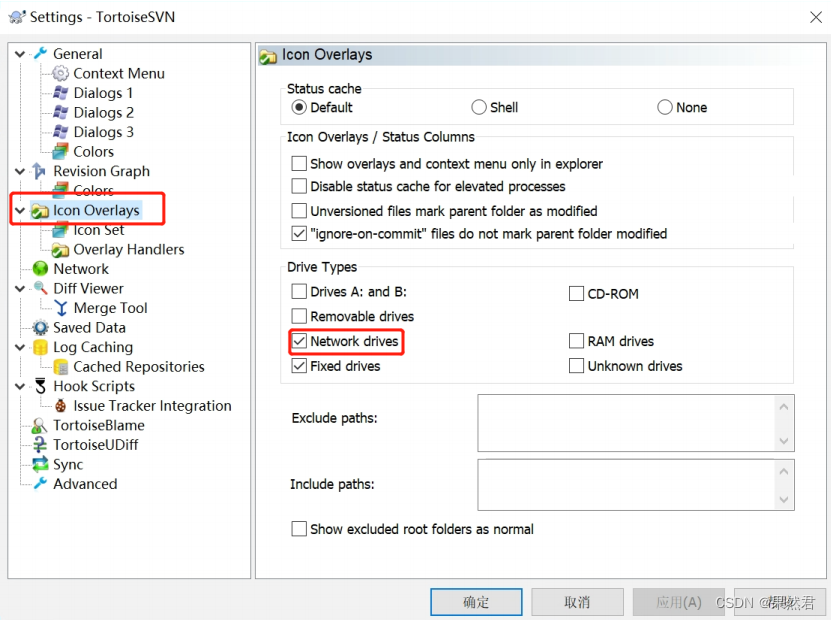Viewport: 831px width, 620px height.
Task: Collapse the Hook Scripts tree node
Action: point(20,386)
